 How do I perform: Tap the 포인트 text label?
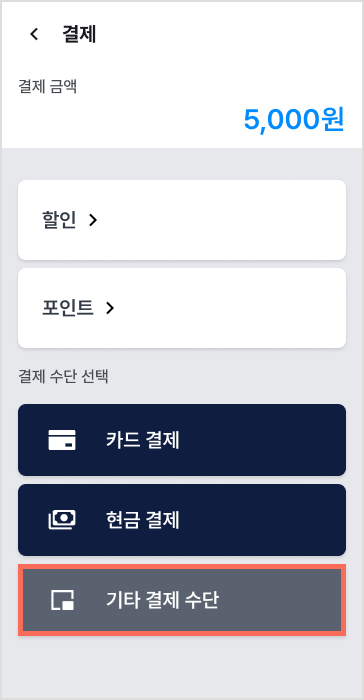68,308
